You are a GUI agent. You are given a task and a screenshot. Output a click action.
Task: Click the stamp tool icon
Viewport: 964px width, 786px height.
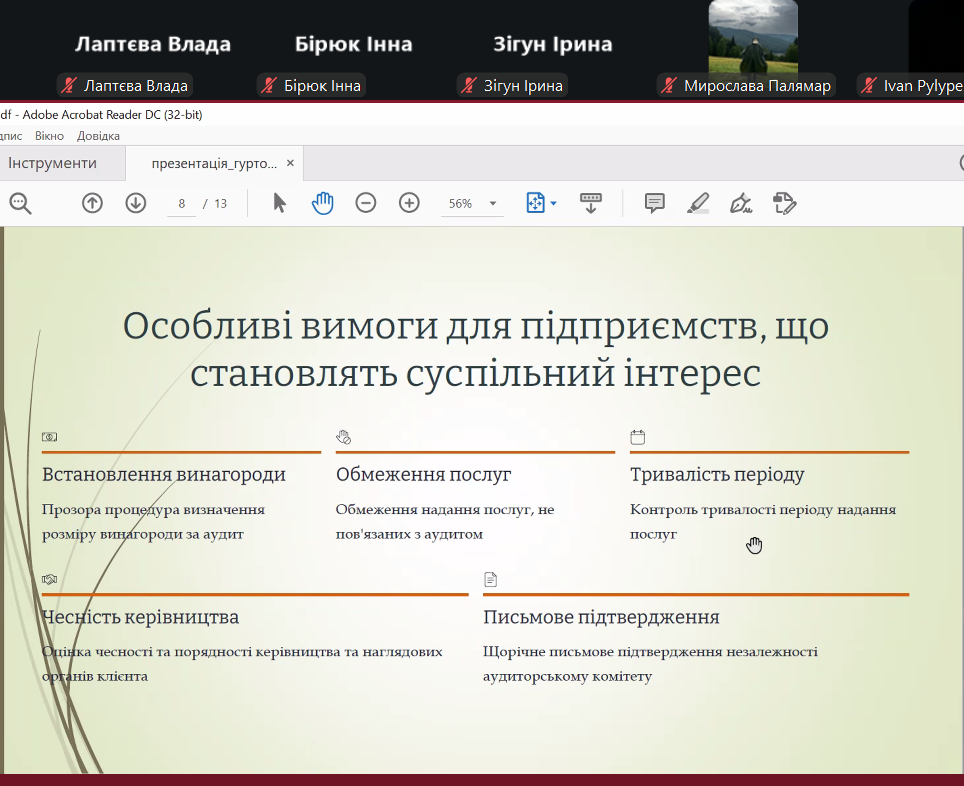click(785, 203)
